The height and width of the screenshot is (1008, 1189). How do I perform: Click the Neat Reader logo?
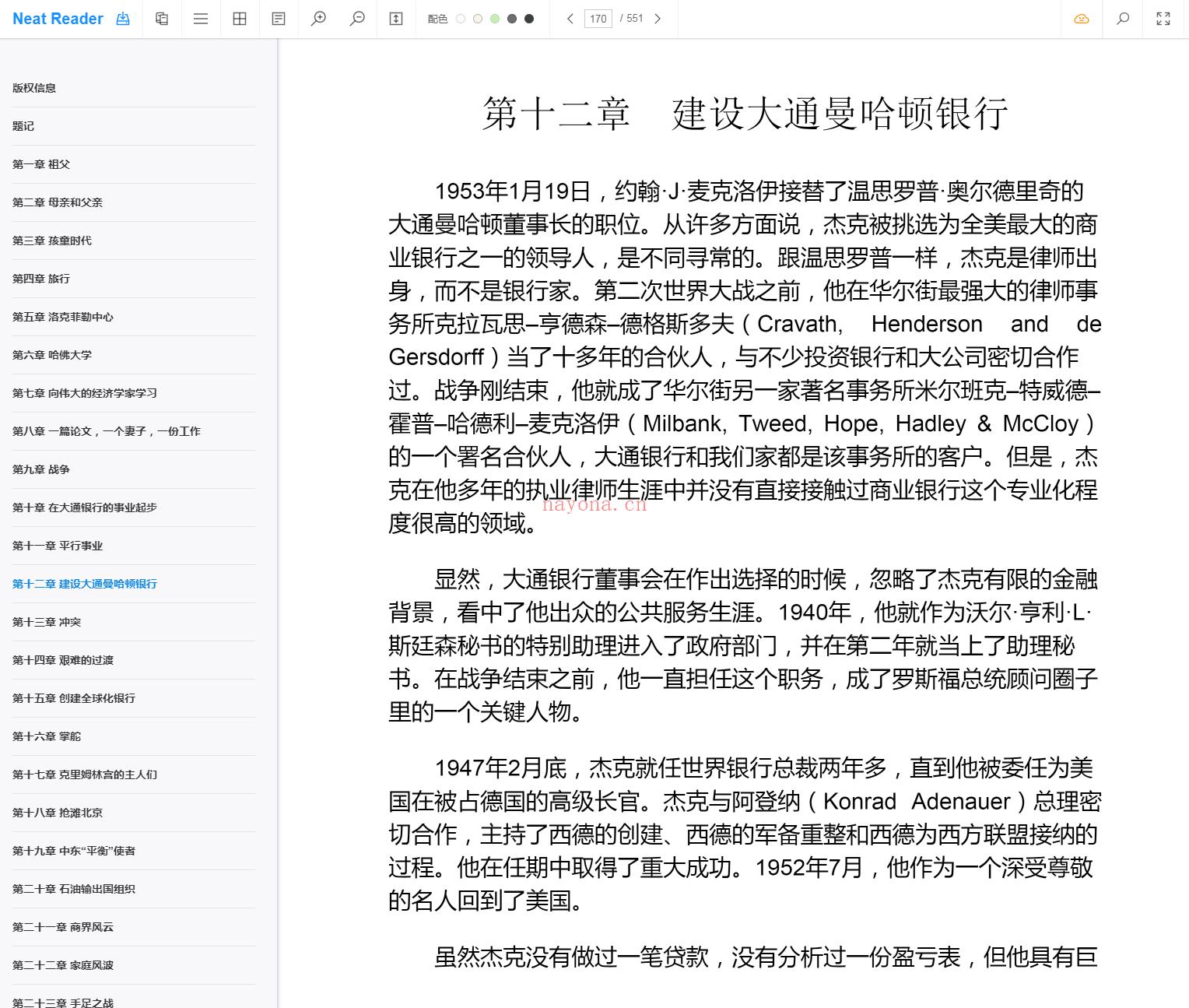[x=58, y=19]
